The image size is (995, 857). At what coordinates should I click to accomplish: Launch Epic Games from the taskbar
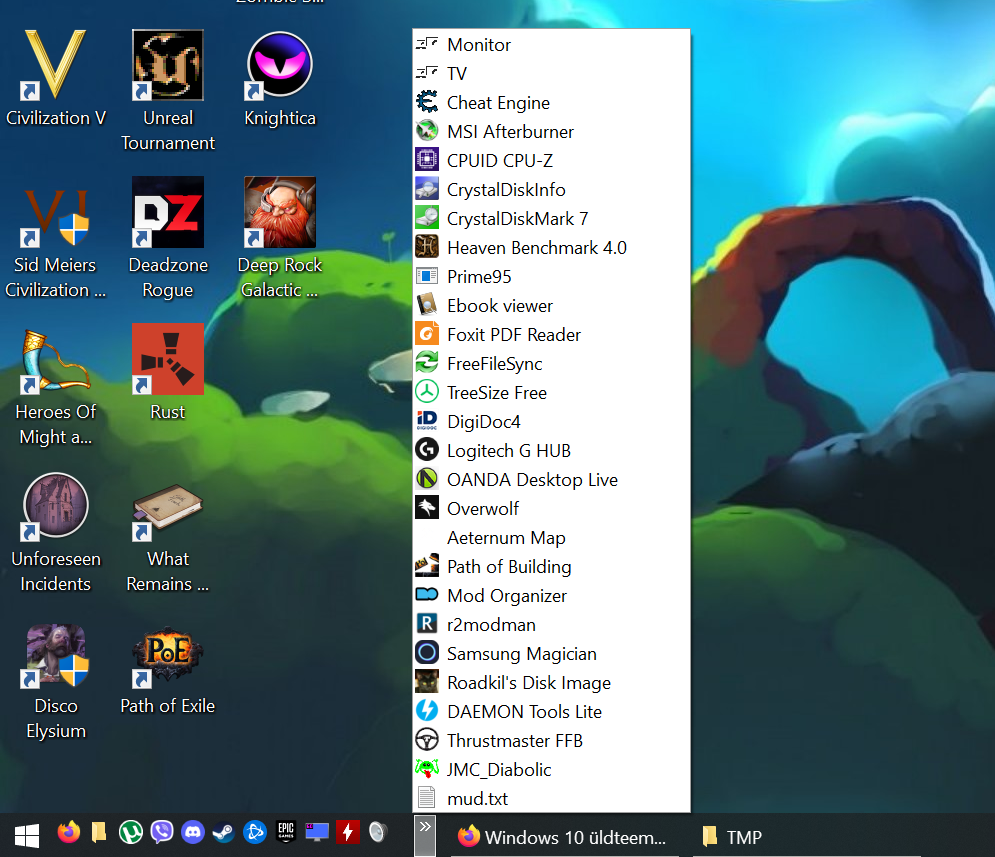pos(286,832)
